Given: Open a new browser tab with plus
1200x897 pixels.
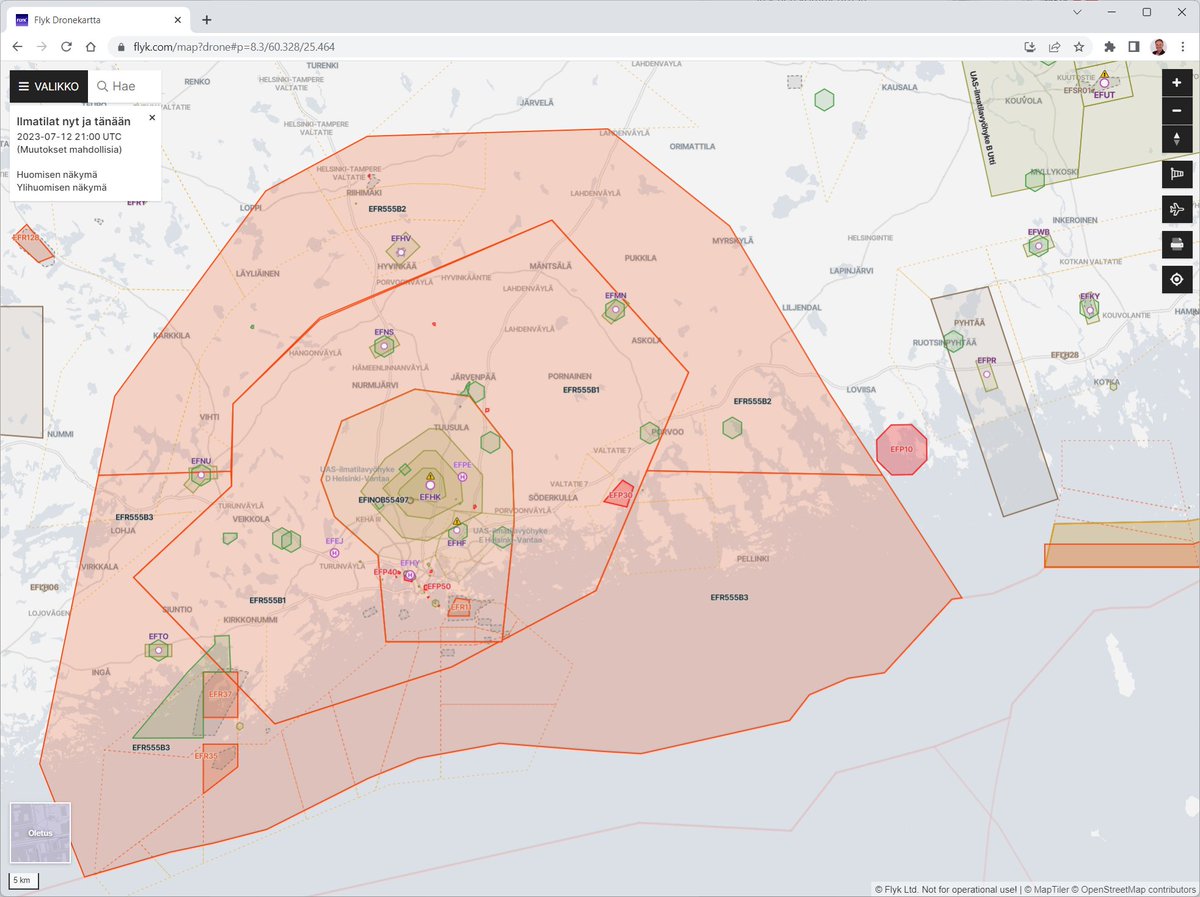Looking at the screenshot, I should click(207, 19).
